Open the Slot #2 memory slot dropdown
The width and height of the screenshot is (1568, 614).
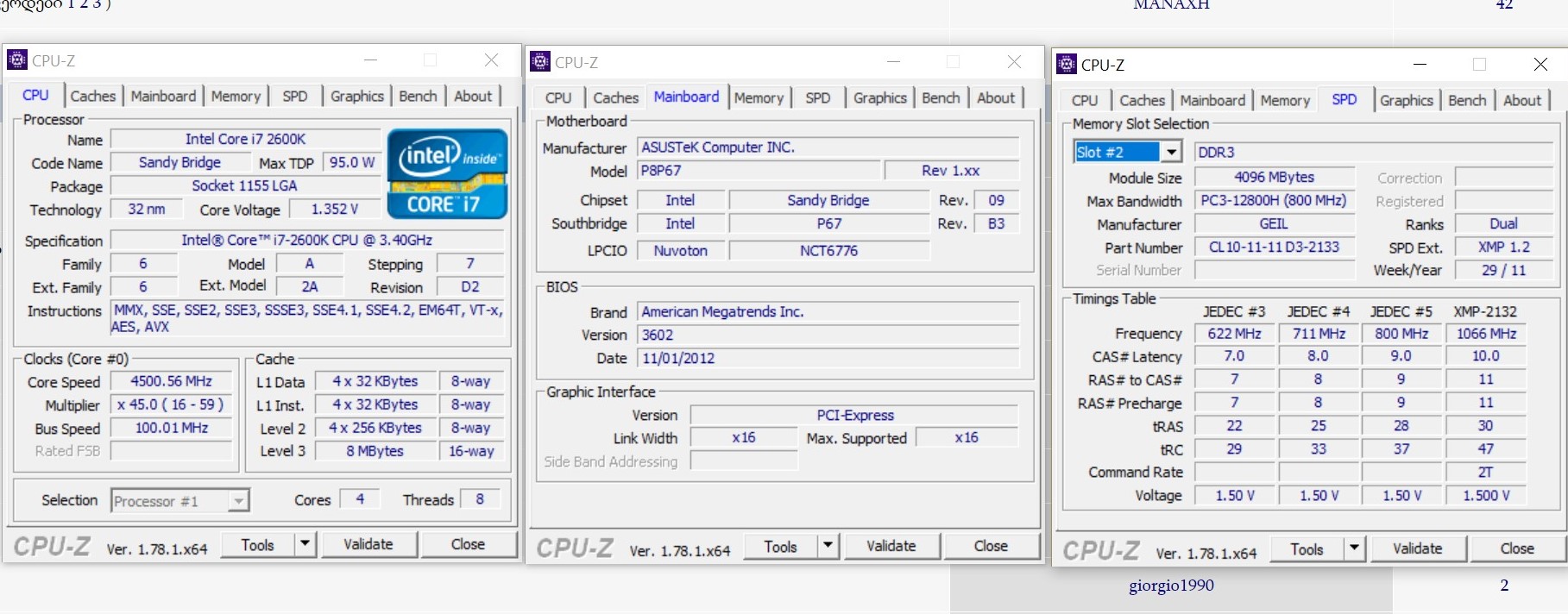[1171, 152]
